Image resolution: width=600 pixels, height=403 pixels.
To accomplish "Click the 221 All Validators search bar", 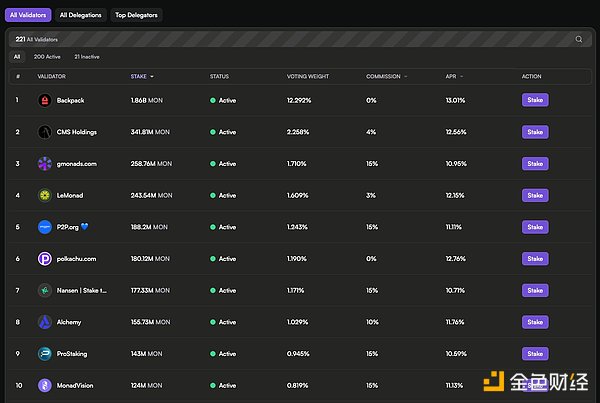I will [x=300, y=39].
